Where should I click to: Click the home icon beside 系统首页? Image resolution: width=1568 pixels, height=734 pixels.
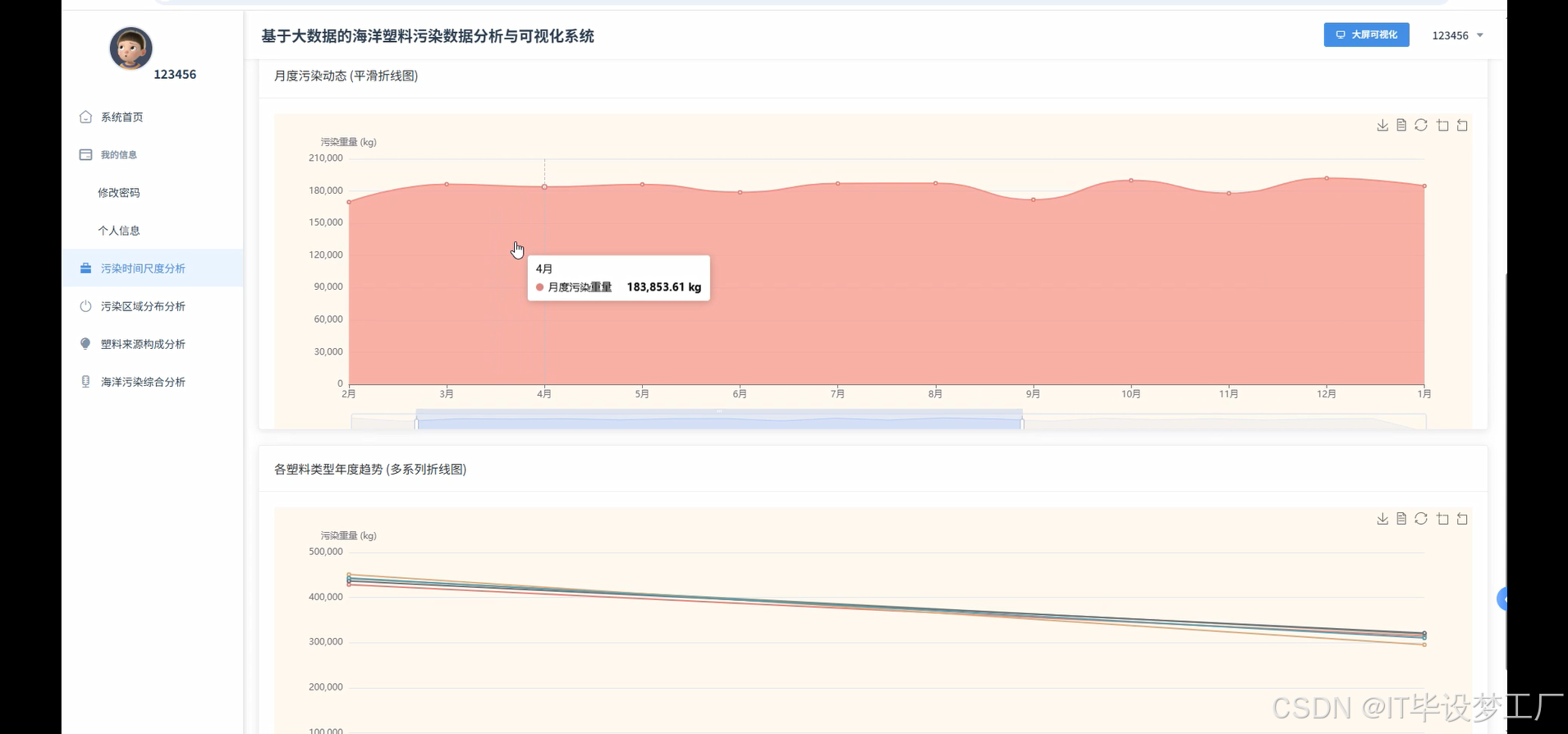pos(85,117)
